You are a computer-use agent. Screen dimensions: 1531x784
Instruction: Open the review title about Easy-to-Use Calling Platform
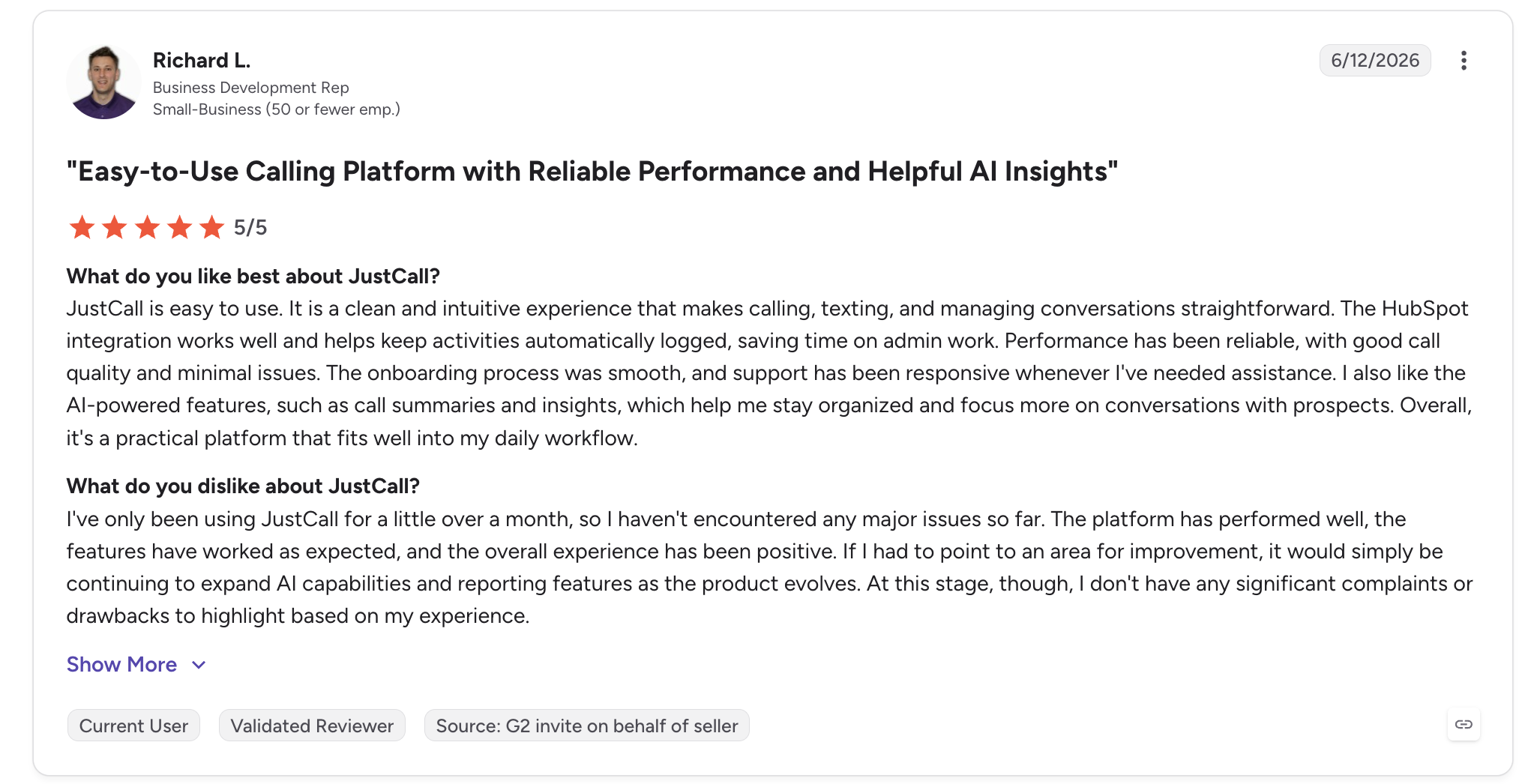[592, 172]
